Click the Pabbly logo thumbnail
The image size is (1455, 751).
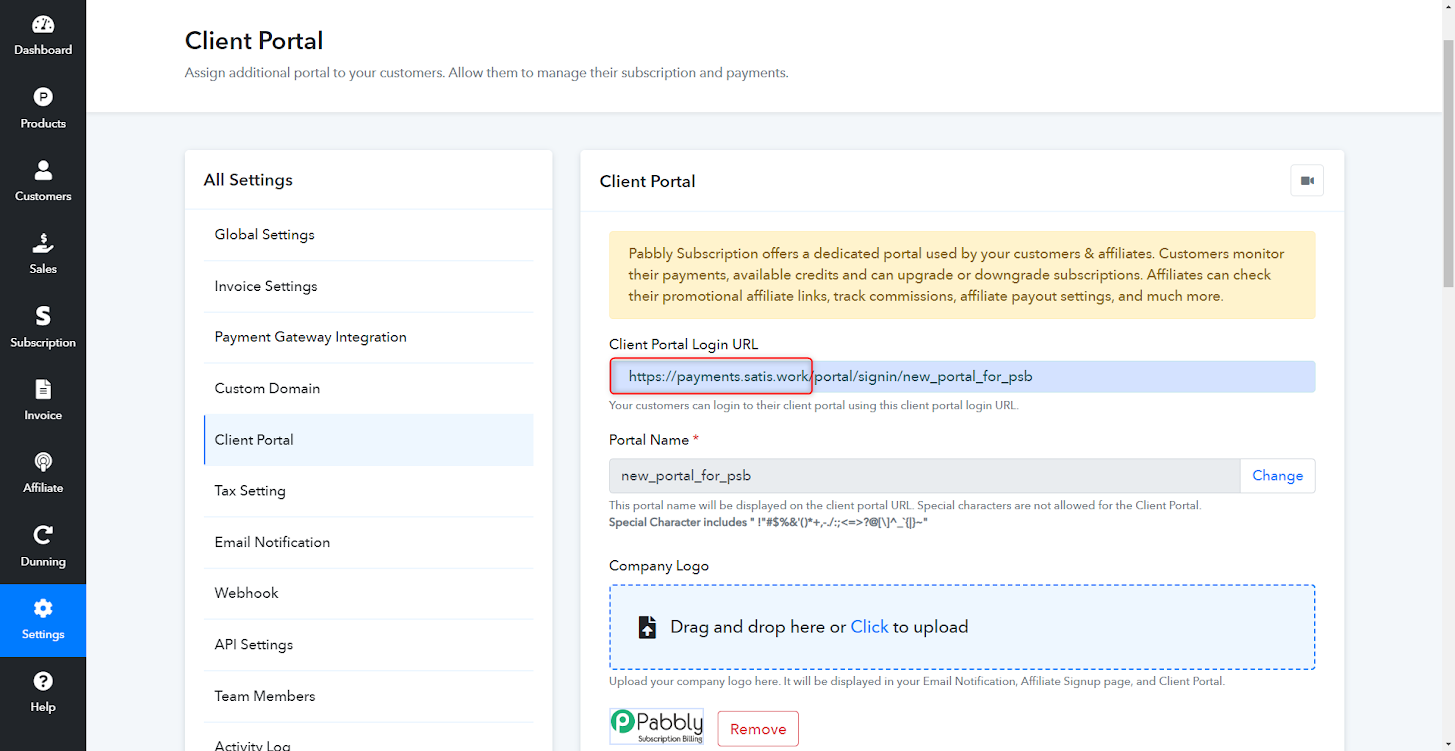coord(656,727)
